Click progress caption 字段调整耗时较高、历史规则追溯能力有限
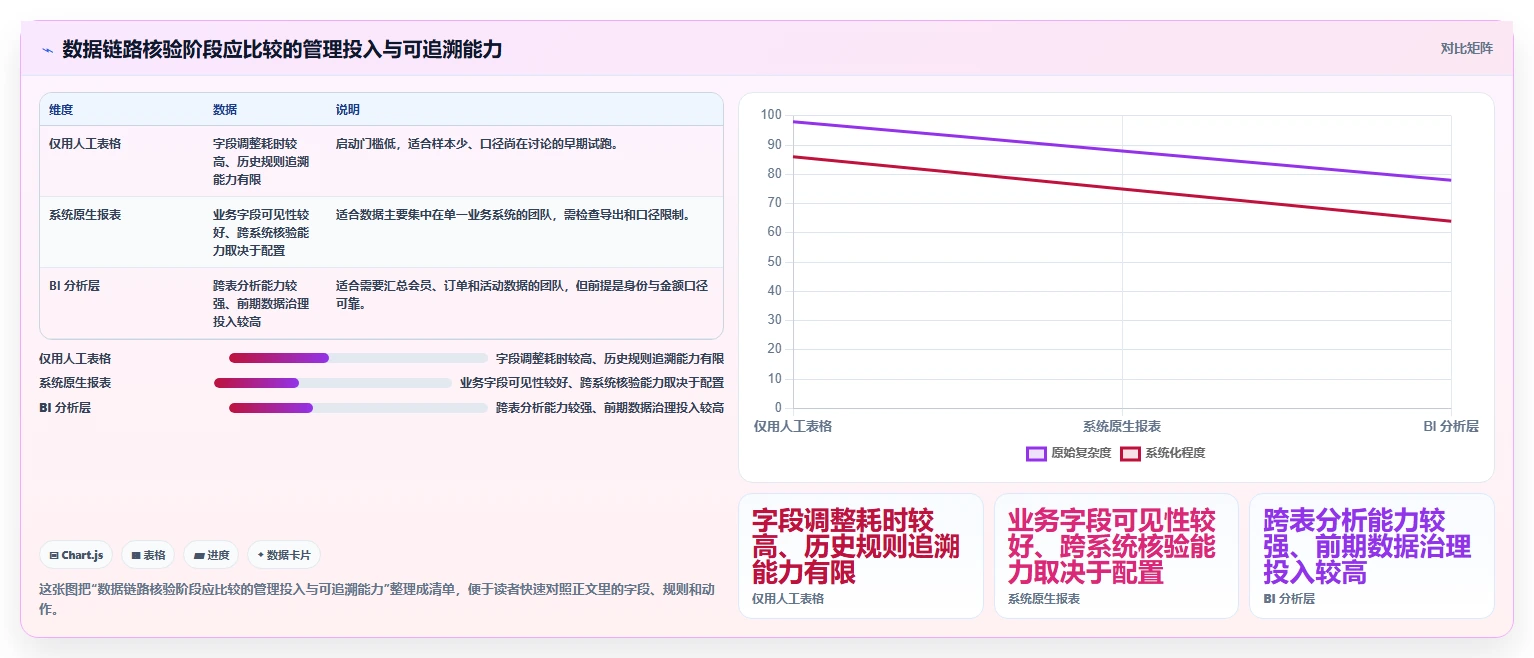 coord(610,358)
